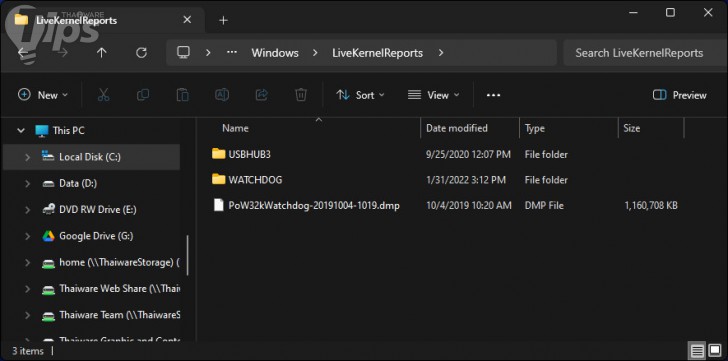Click the Rename icon in toolbar

coord(222,95)
